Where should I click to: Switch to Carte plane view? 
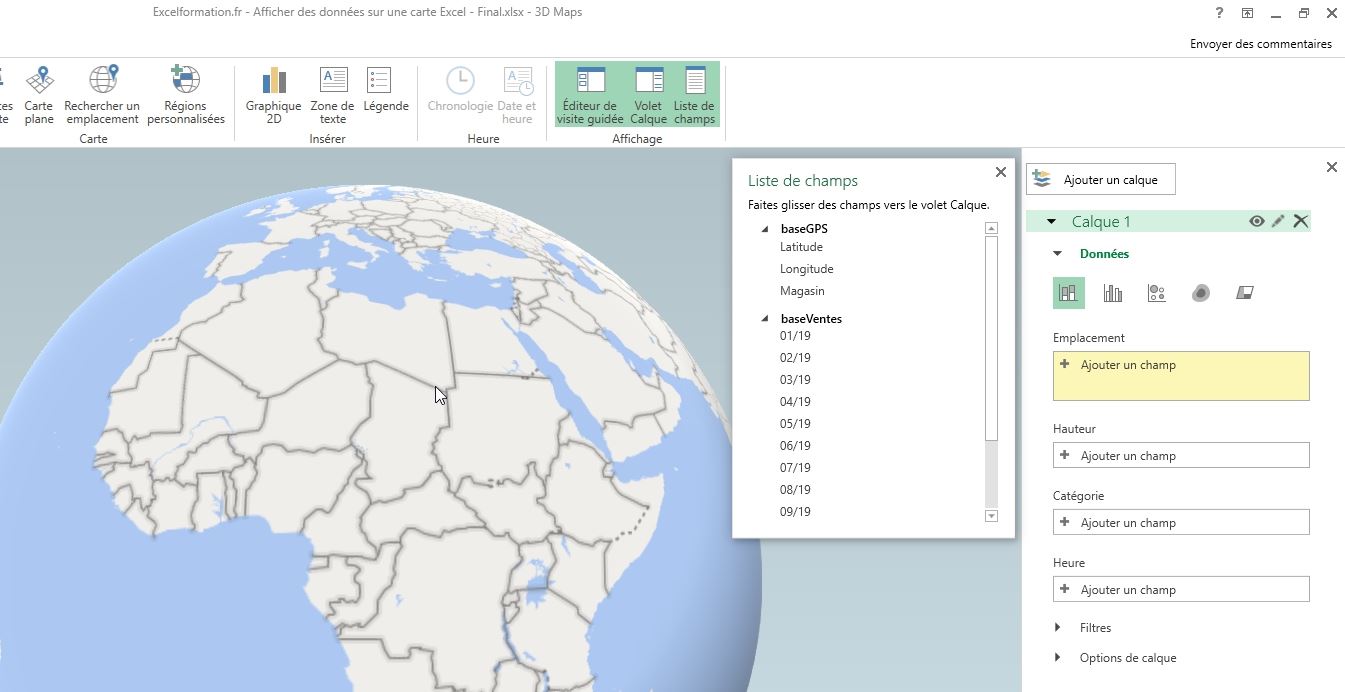click(x=38, y=95)
